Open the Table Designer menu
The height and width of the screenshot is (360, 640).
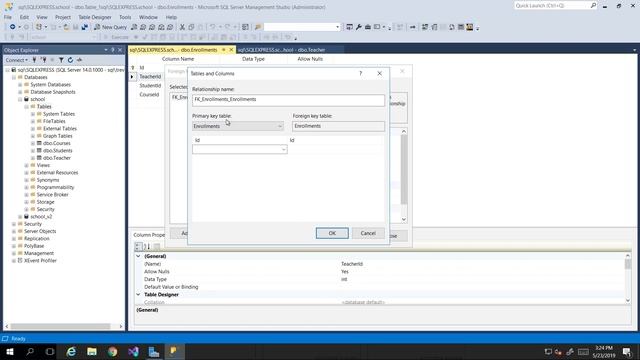pos(95,17)
